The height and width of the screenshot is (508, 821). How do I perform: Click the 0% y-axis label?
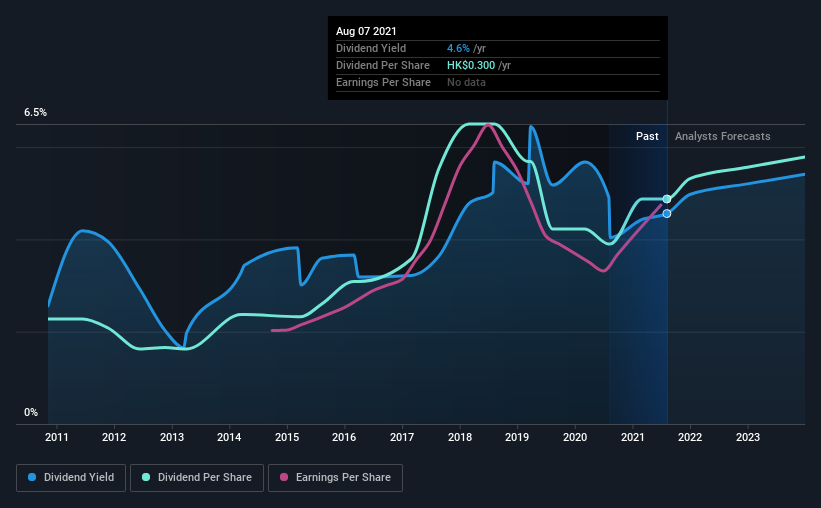(x=31, y=413)
